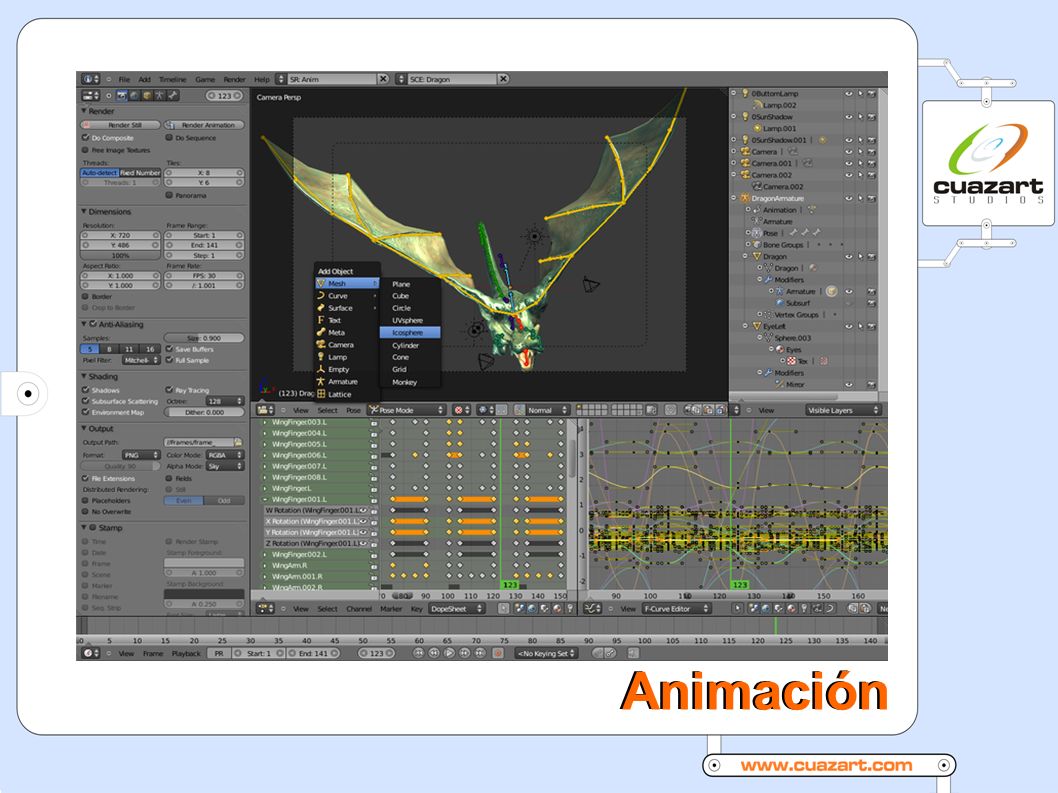Click the folder icon next to output path

pos(238,442)
